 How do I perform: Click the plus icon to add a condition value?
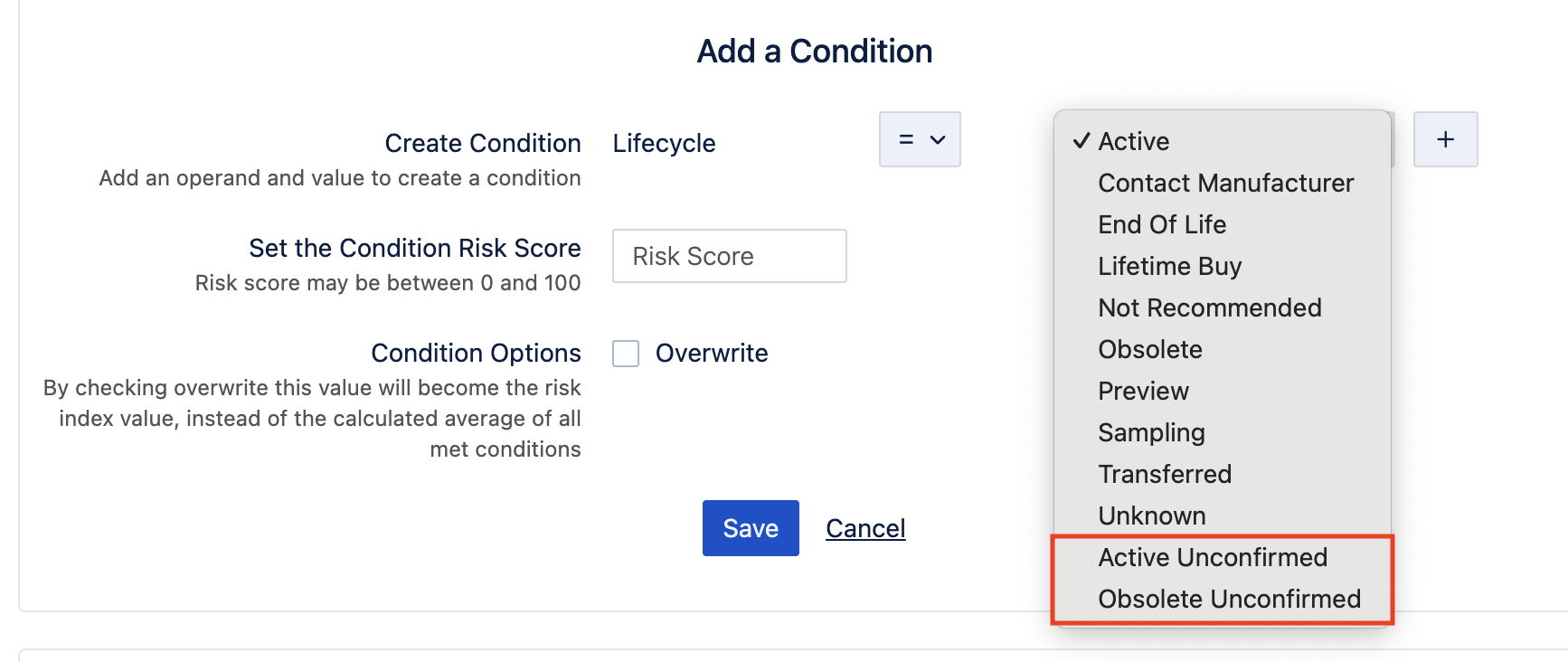click(1445, 139)
